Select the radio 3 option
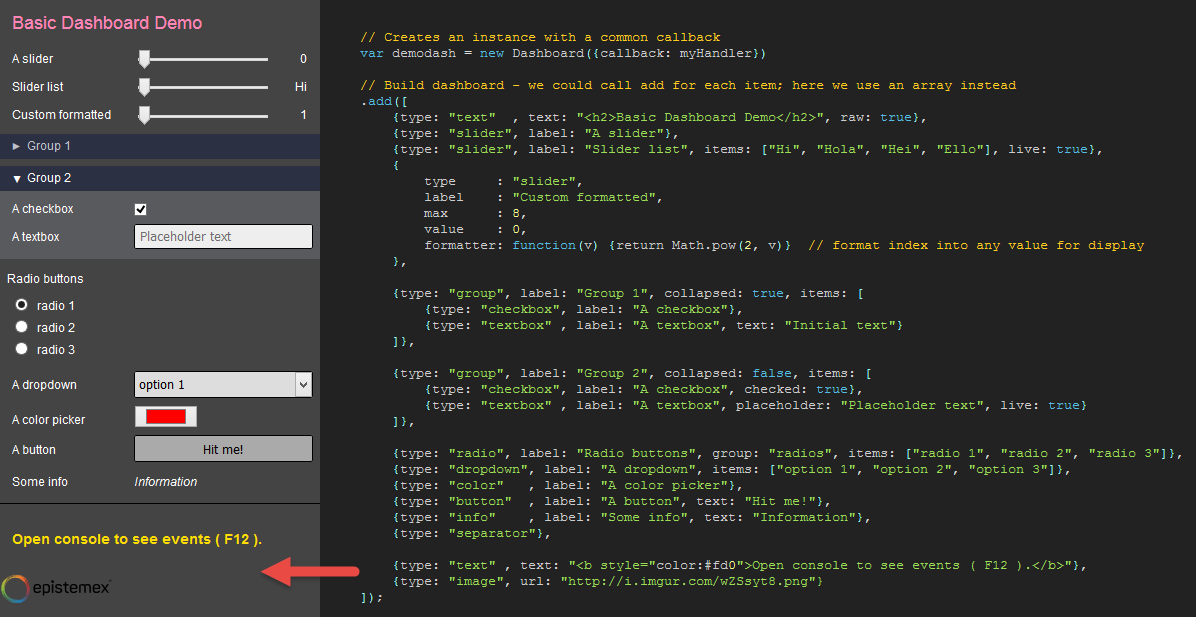 tap(21, 349)
